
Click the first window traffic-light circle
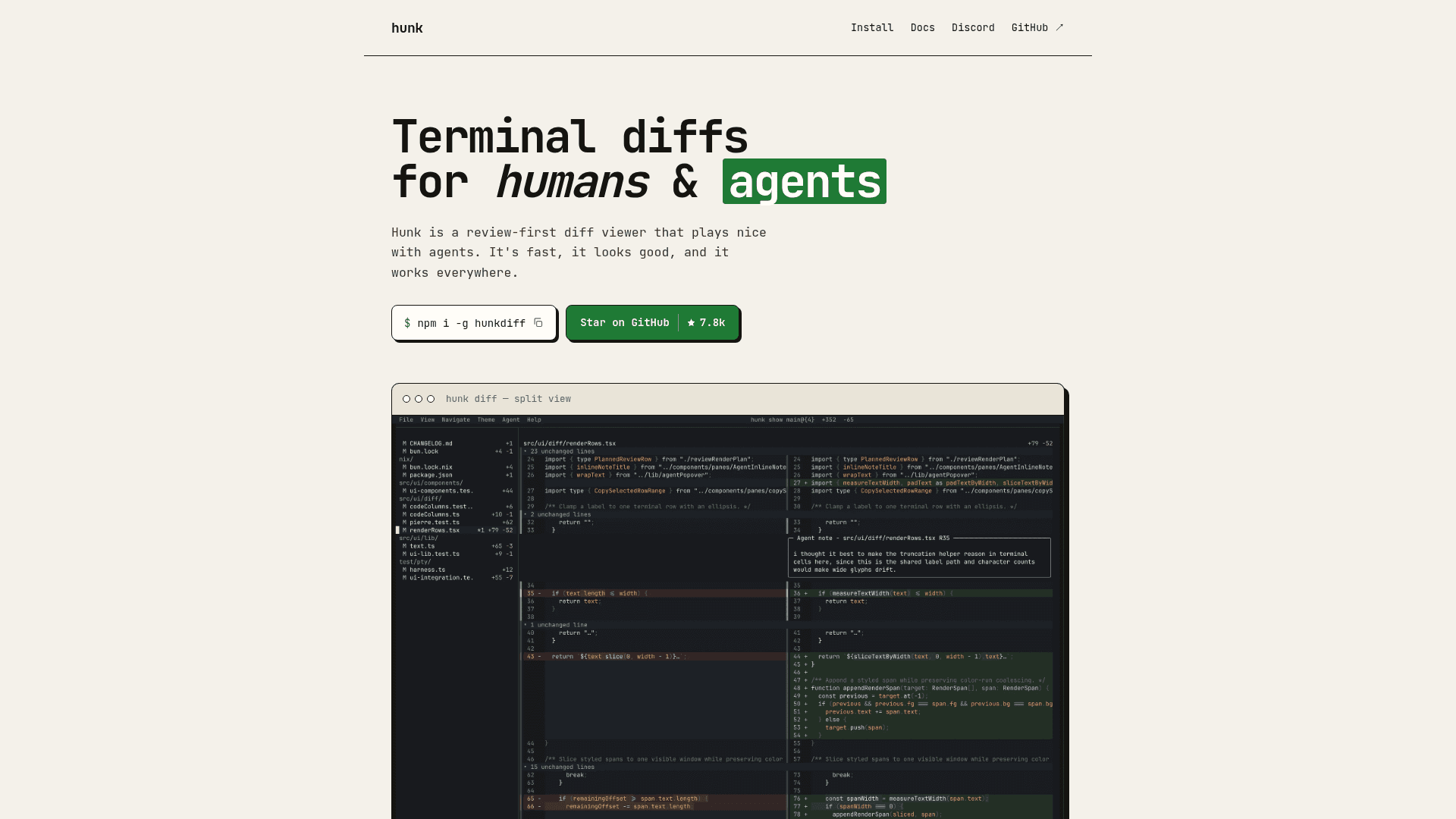[x=406, y=399]
